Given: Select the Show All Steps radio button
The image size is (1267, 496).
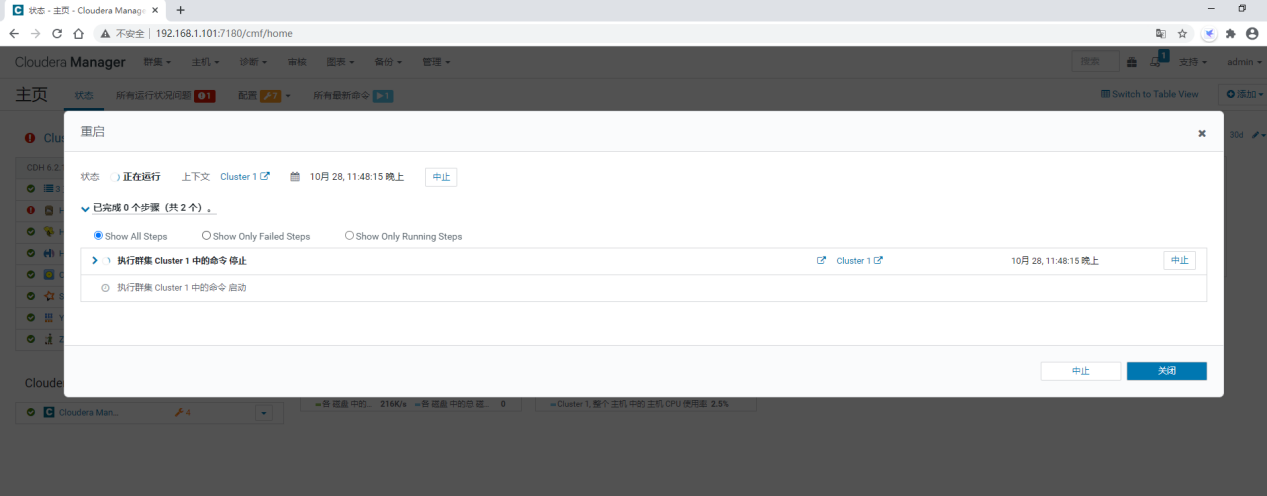Looking at the screenshot, I should point(98,236).
